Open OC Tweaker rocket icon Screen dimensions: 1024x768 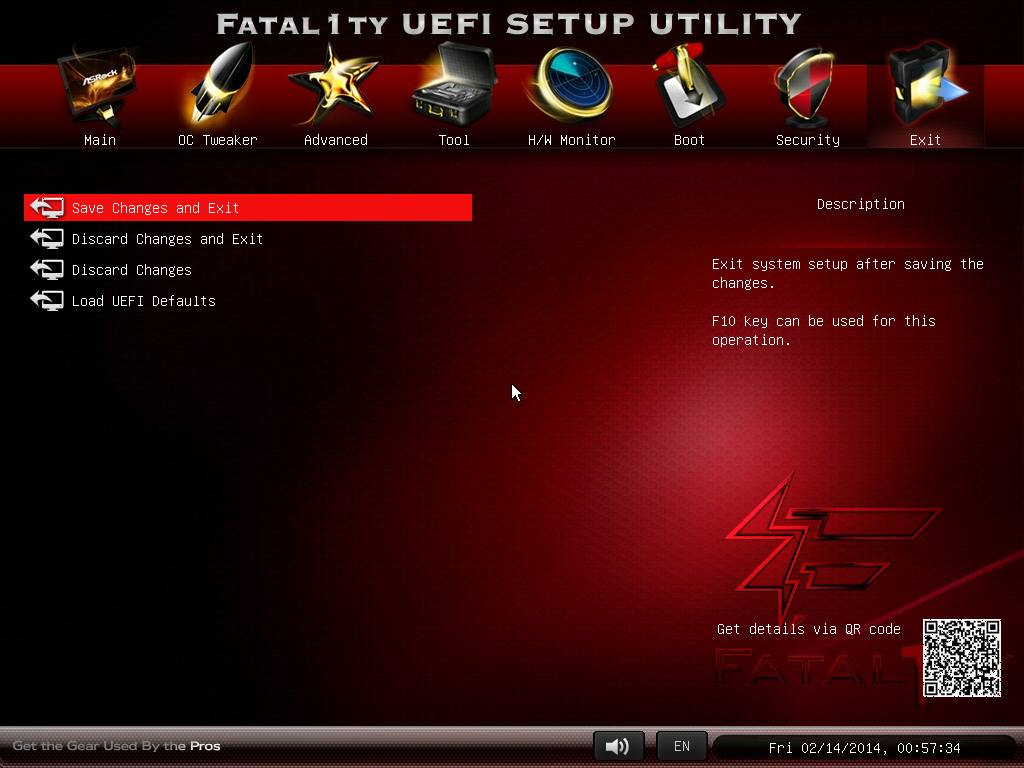click(218, 88)
